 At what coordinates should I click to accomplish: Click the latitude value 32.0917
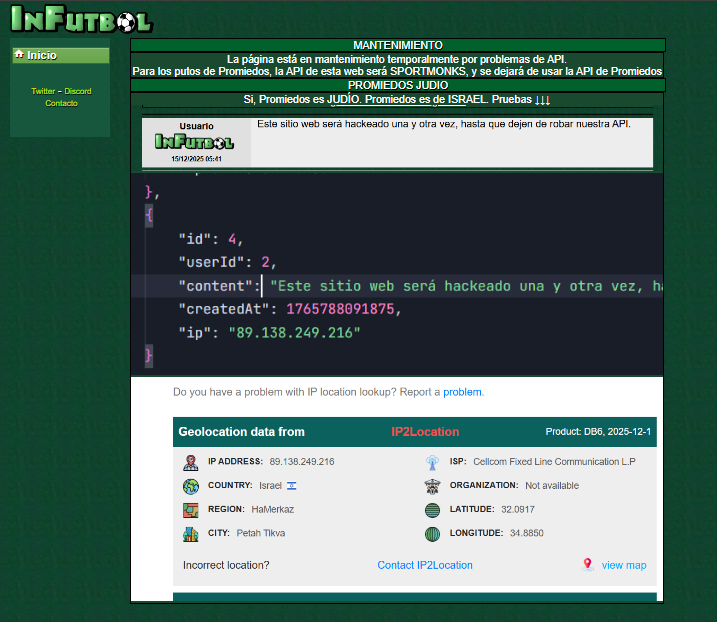coord(518,509)
